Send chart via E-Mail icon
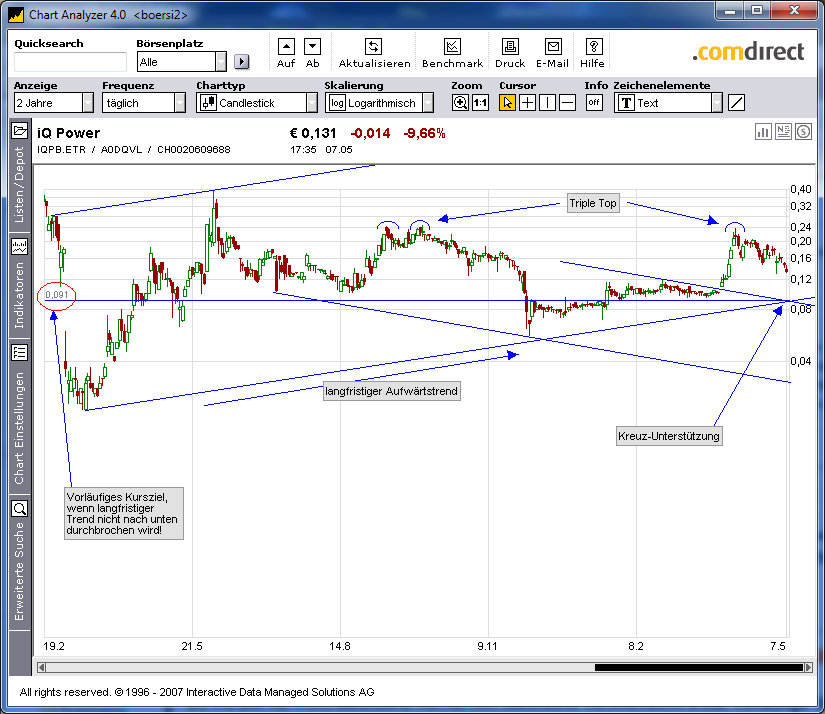This screenshot has width=825, height=714. click(552, 47)
